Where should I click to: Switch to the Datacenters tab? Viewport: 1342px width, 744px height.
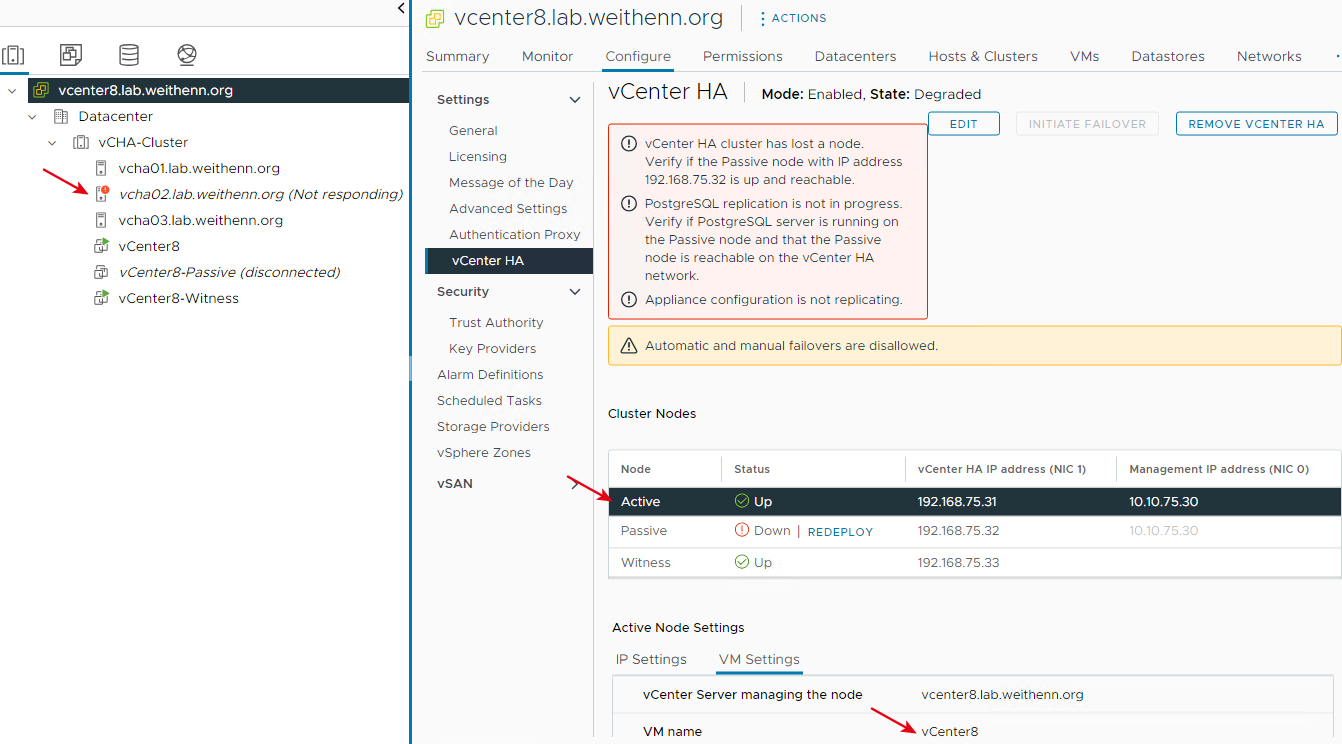pyautogui.click(x=856, y=56)
